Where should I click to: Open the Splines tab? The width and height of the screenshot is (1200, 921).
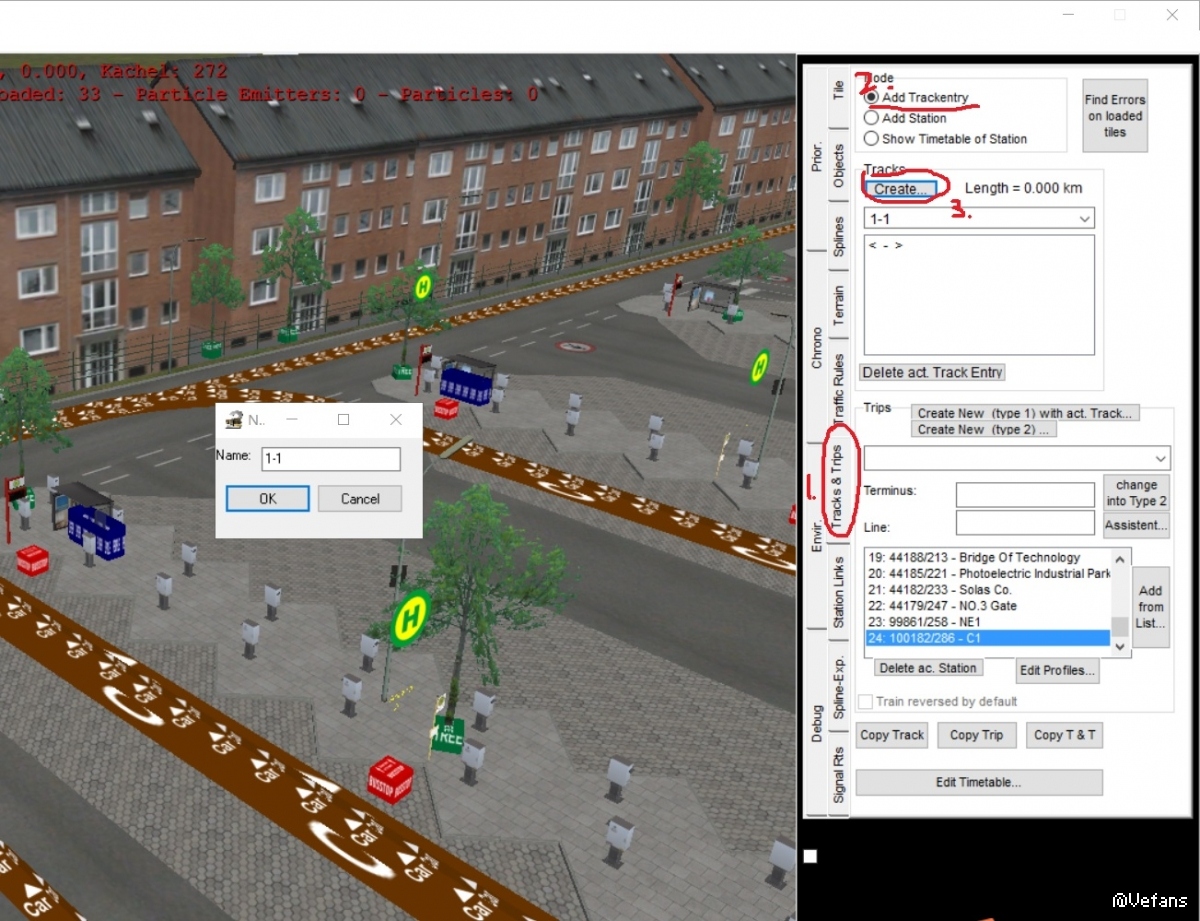pyautogui.click(x=838, y=236)
